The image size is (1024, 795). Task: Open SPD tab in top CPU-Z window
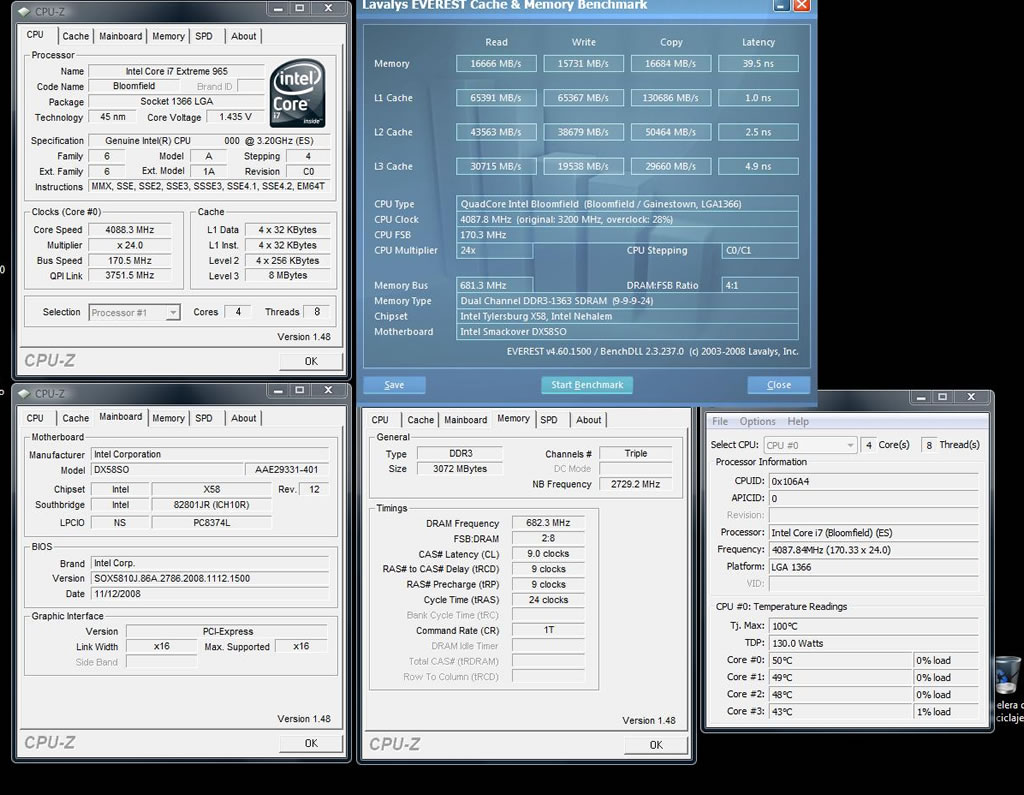point(204,37)
